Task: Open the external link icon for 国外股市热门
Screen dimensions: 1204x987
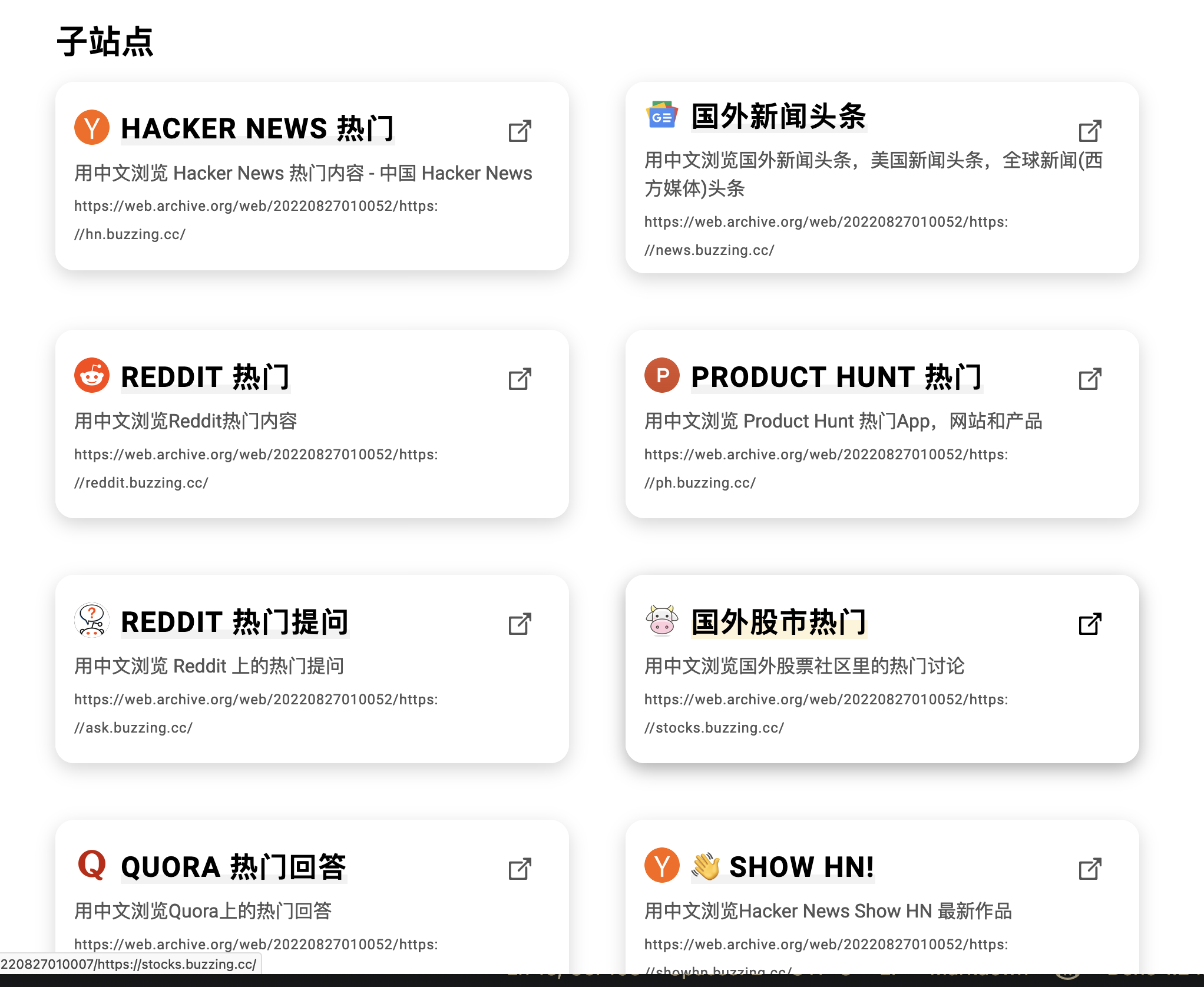Action: (x=1090, y=624)
